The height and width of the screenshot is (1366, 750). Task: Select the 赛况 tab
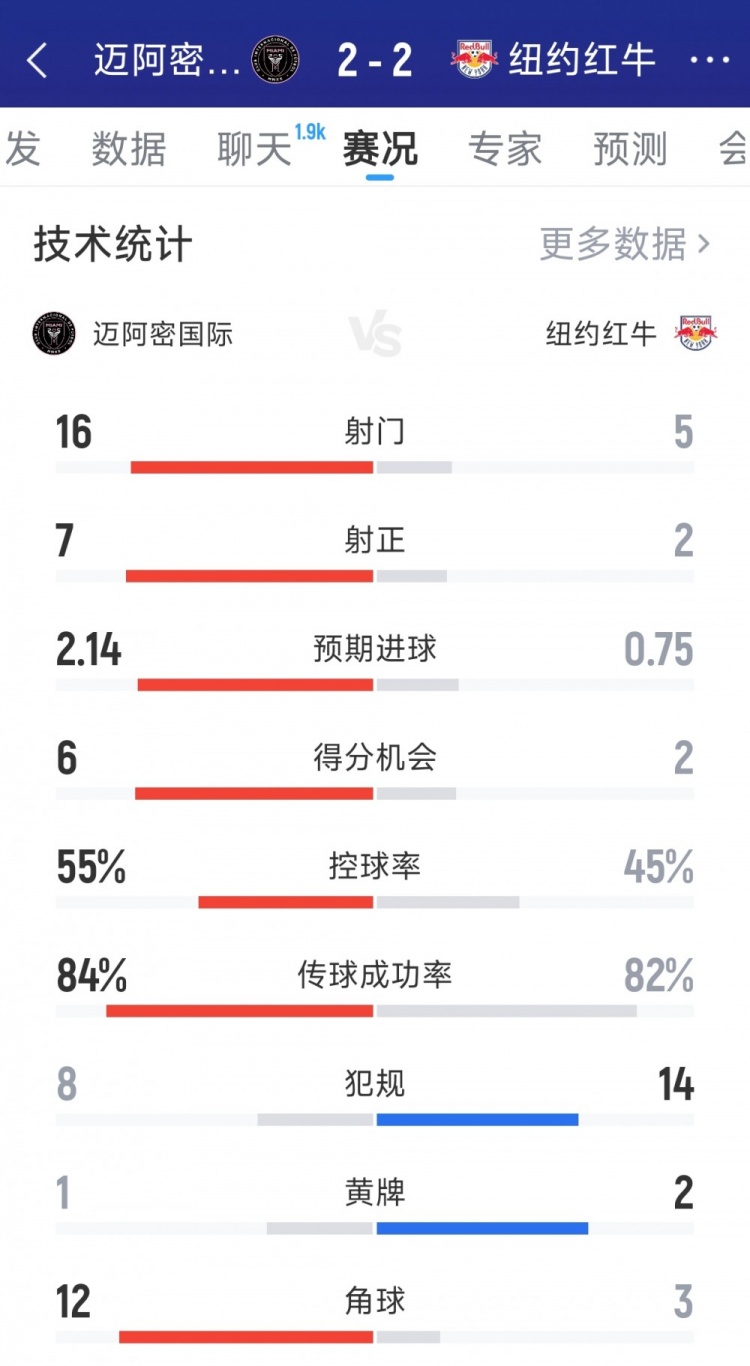[380, 149]
